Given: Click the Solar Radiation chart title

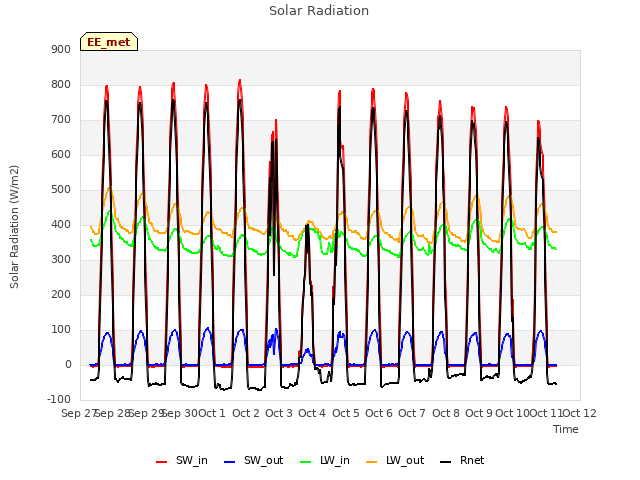Looking at the screenshot, I should [x=319, y=11].
